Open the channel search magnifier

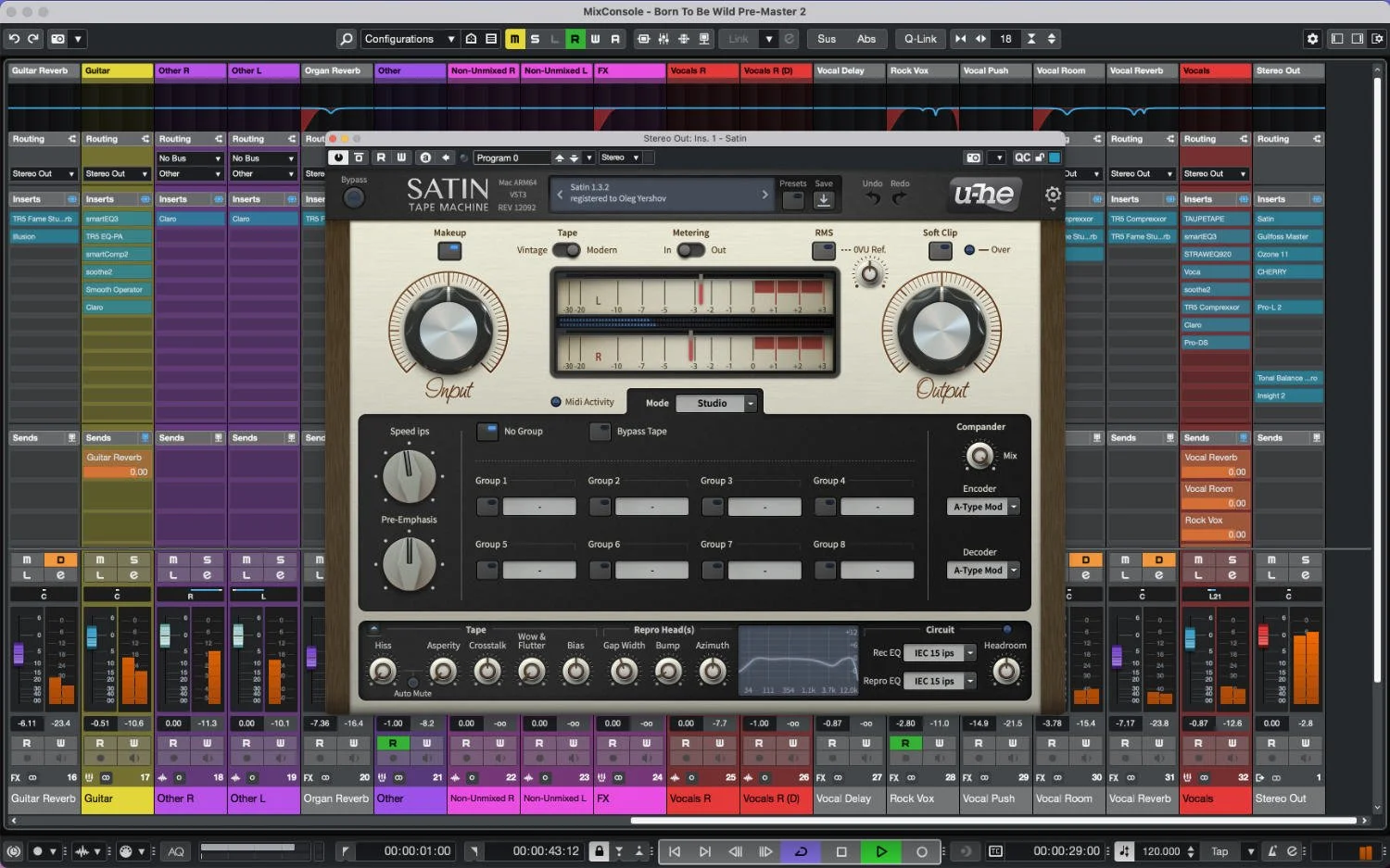[x=347, y=39]
